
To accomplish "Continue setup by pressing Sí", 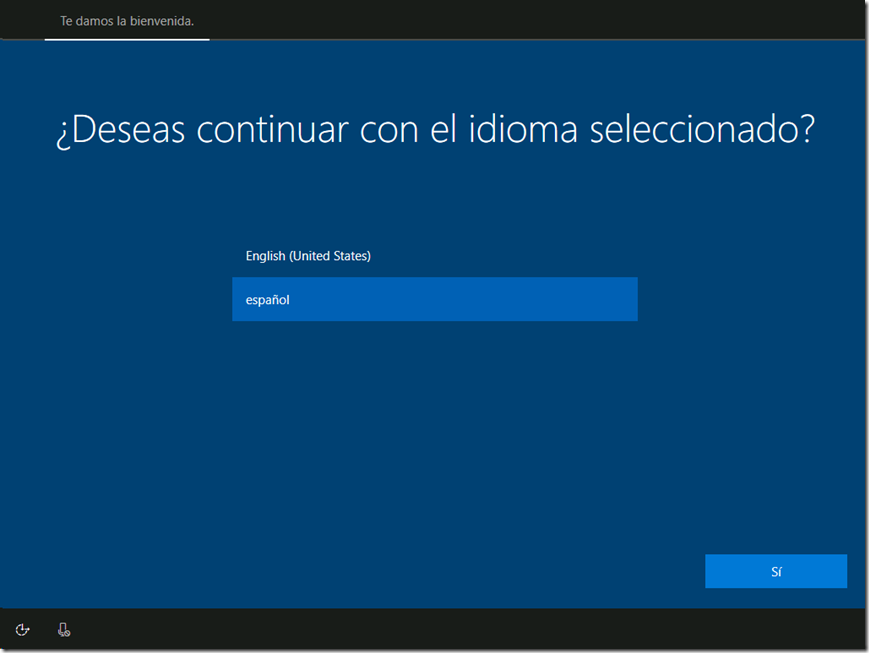I will (x=775, y=571).
